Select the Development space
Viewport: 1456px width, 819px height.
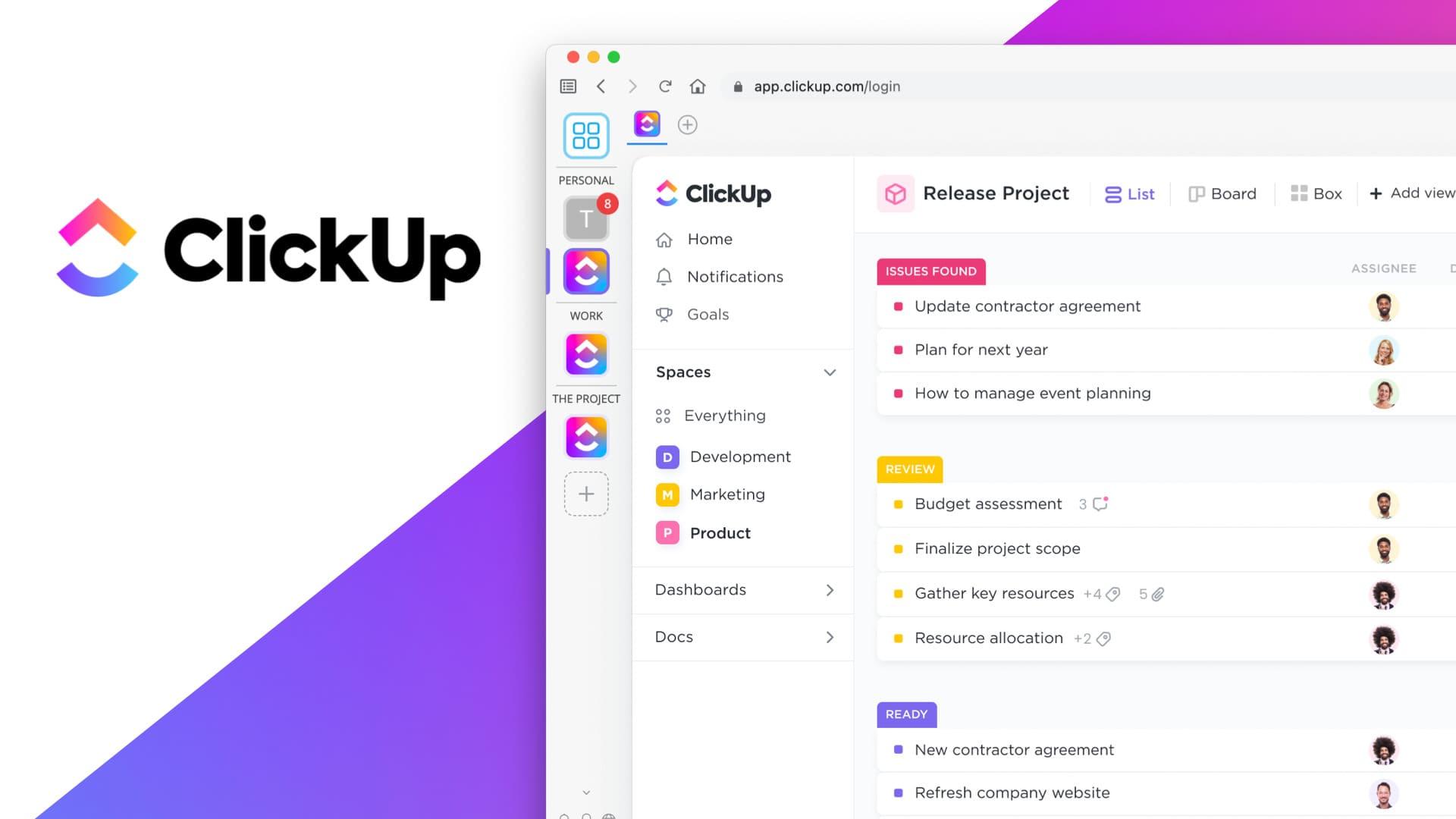(740, 456)
